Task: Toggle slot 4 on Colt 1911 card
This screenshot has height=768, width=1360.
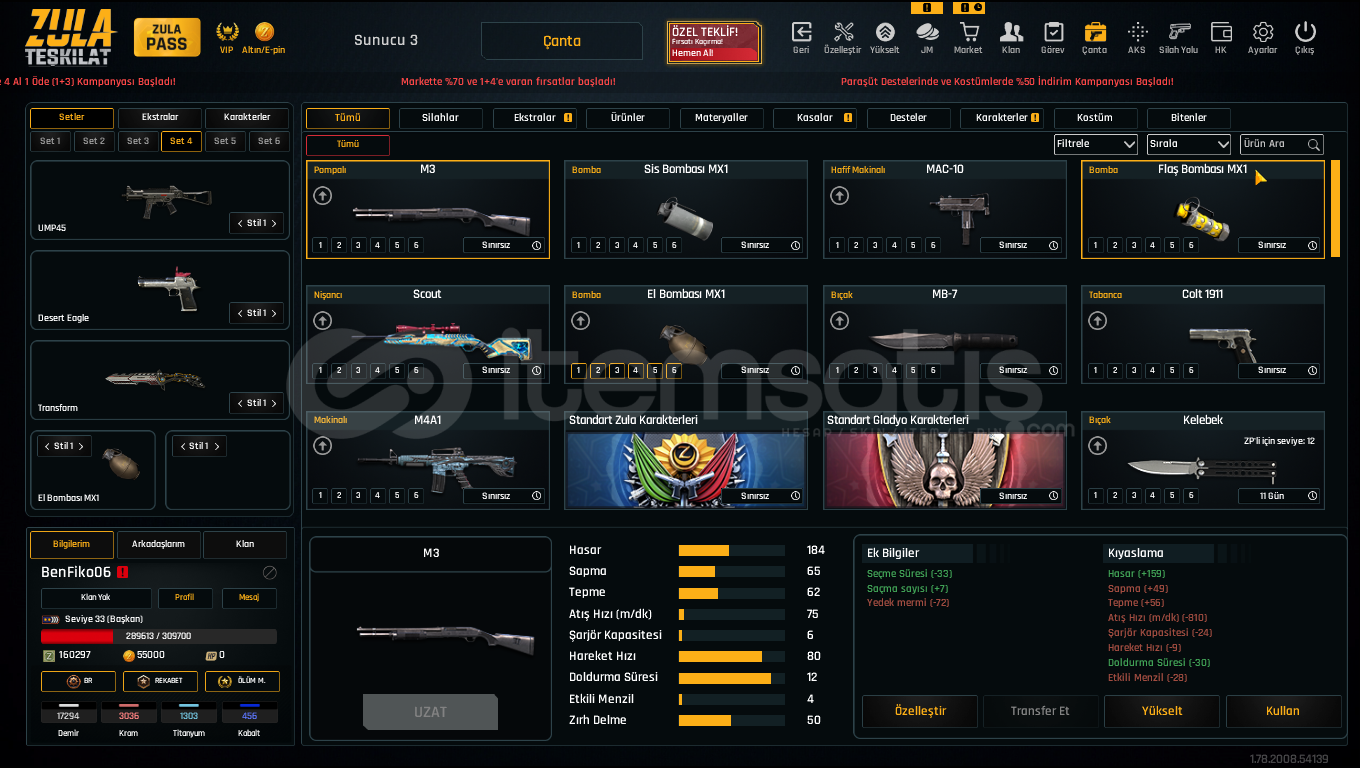Action: click(1152, 370)
